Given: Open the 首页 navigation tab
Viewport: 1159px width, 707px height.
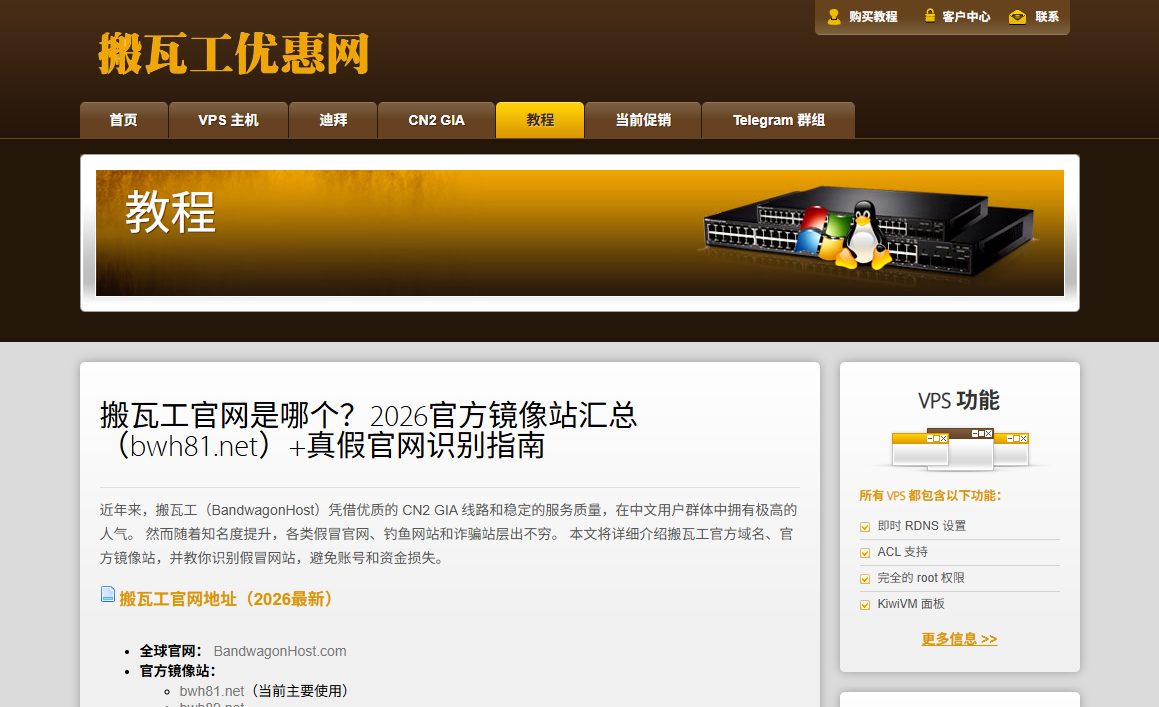Looking at the screenshot, I should pos(123,120).
